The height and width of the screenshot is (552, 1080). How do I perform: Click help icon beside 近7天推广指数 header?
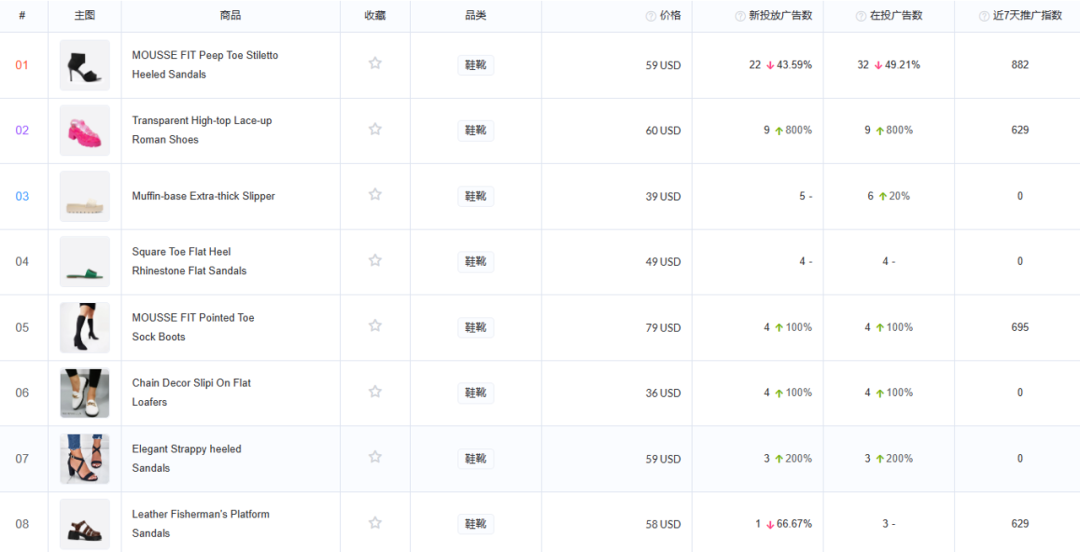tap(984, 17)
